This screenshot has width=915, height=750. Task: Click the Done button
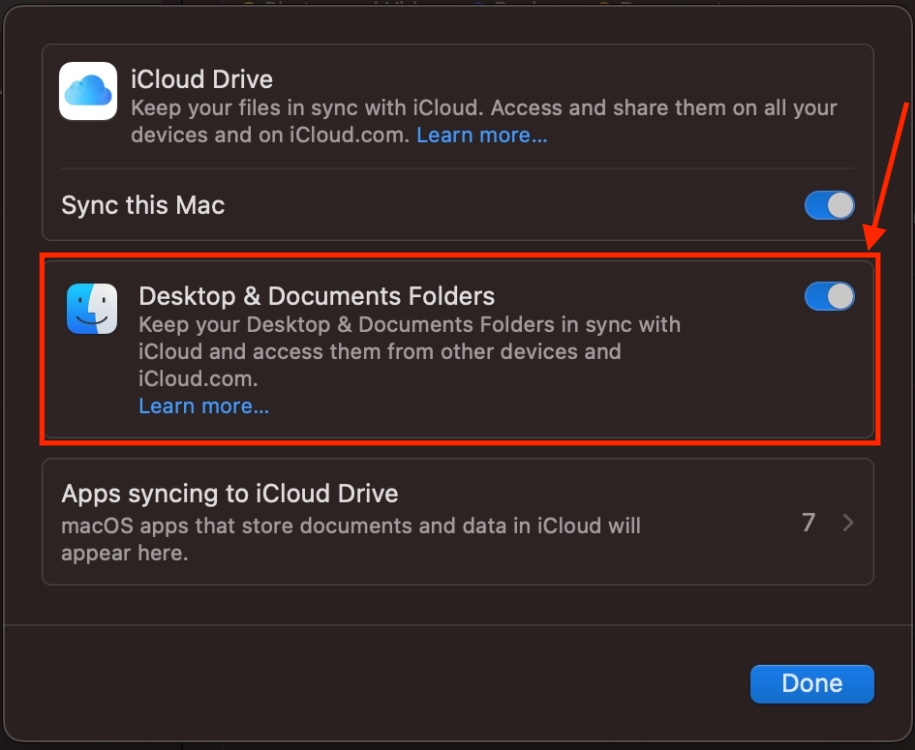[x=812, y=683]
